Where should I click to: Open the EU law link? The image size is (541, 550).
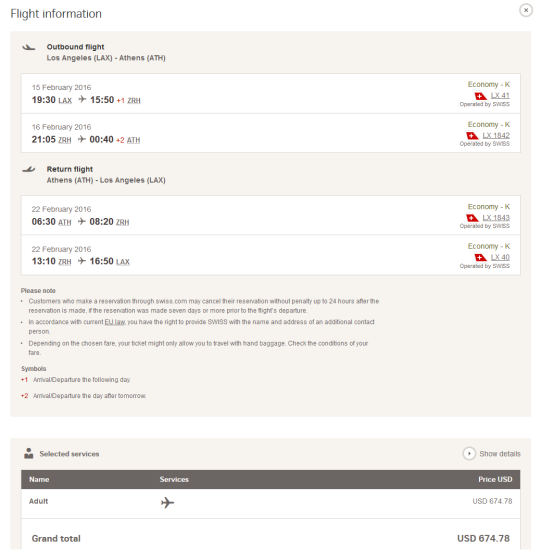pyautogui.click(x=115, y=322)
